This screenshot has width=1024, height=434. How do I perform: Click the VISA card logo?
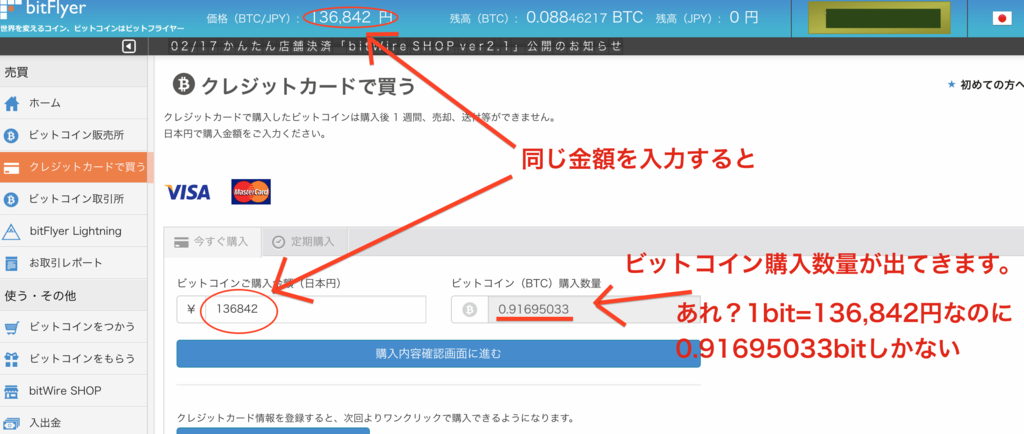pos(187,192)
